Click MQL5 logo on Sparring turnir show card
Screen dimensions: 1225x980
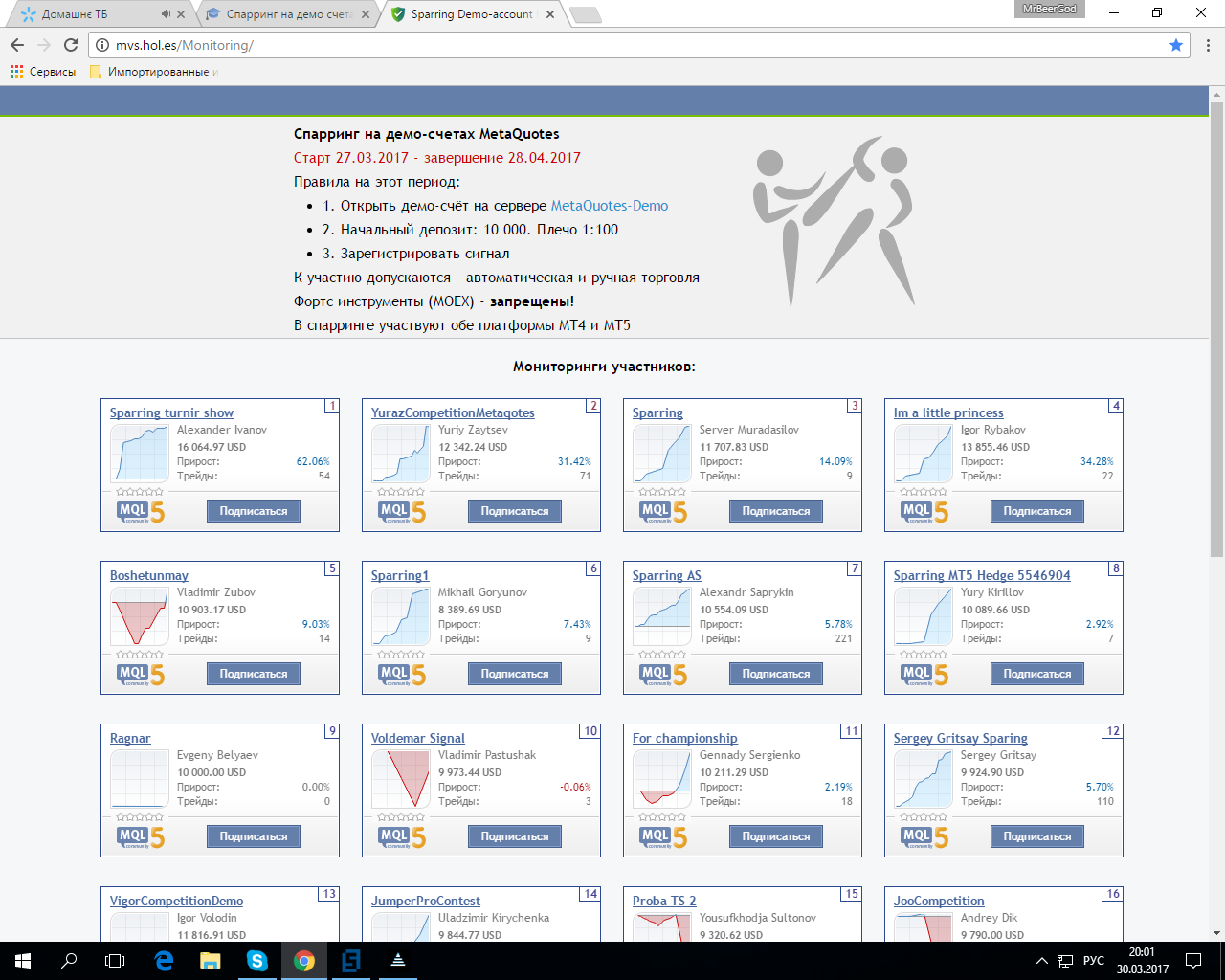(x=141, y=512)
